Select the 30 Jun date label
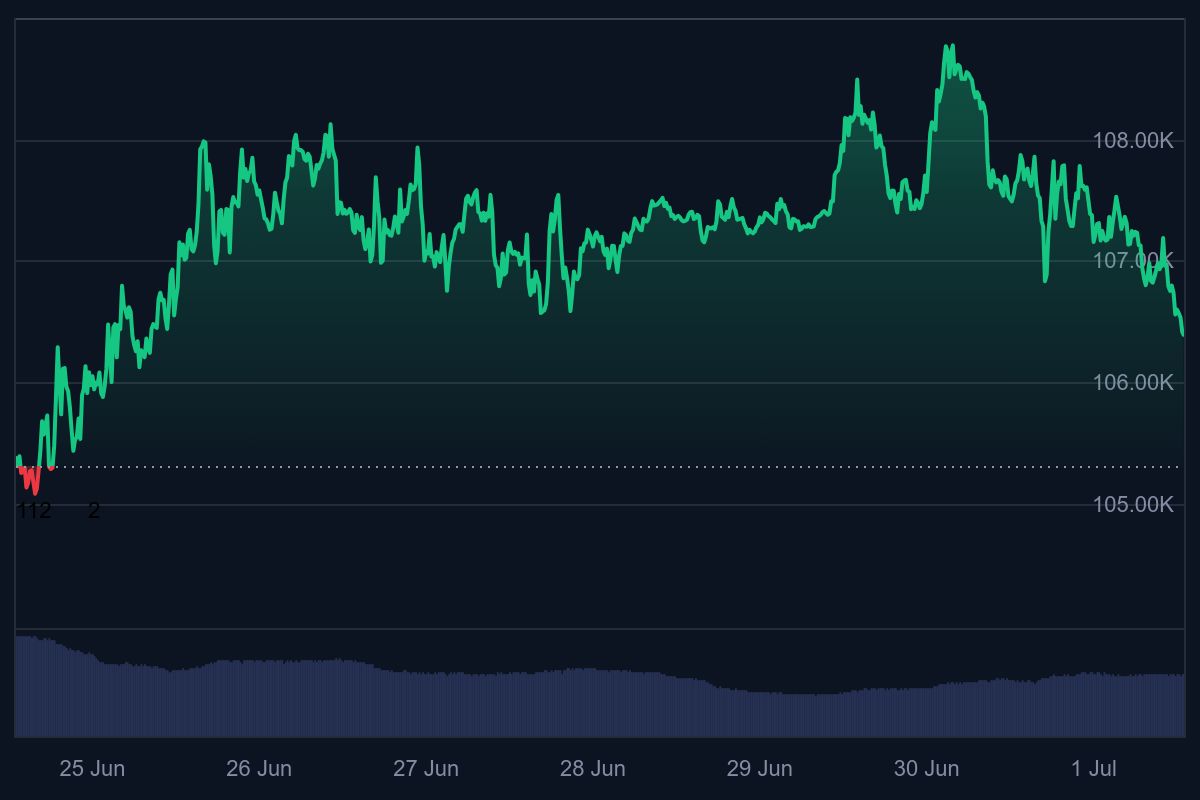 926,768
